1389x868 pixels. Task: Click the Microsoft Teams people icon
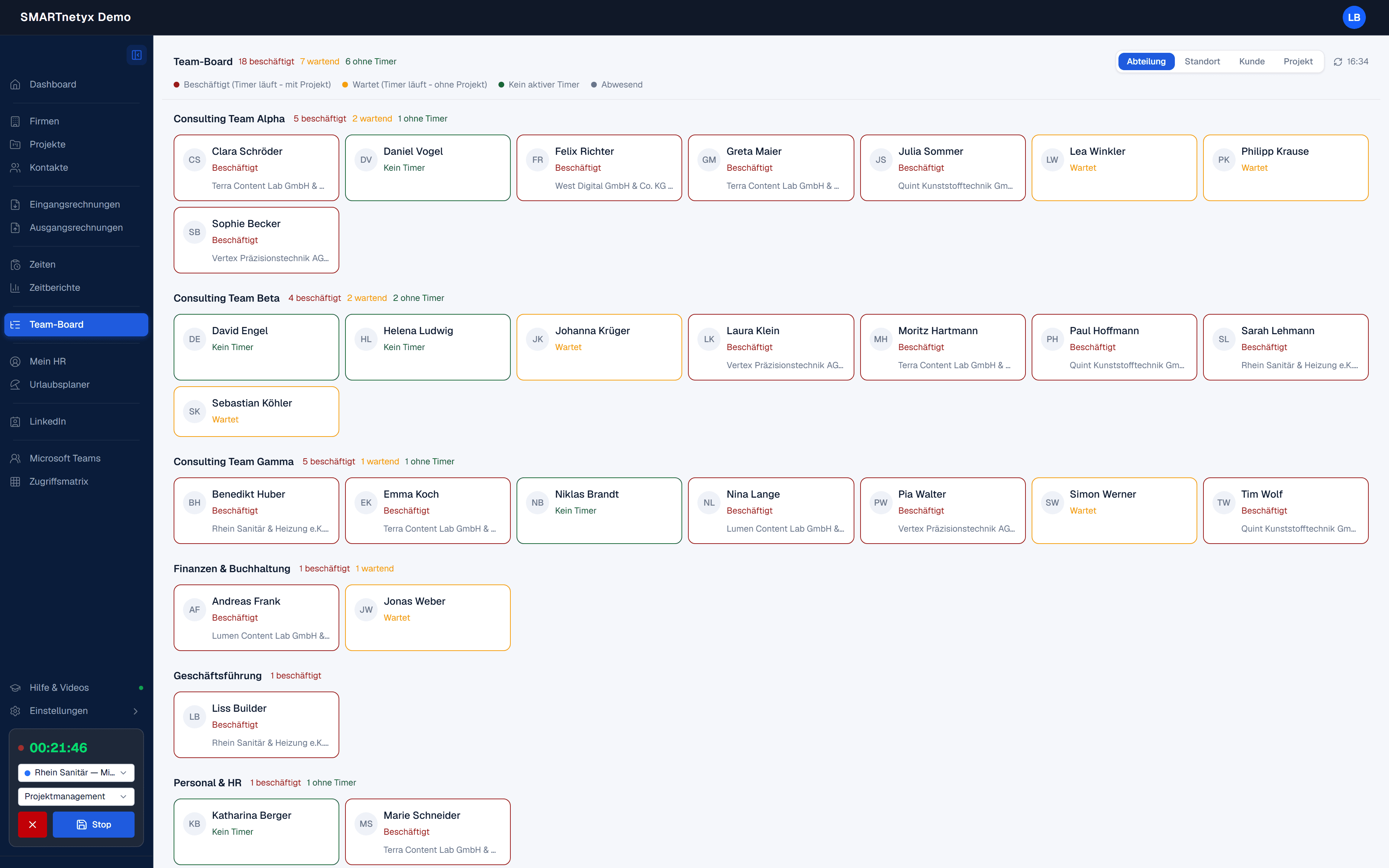tap(16, 458)
